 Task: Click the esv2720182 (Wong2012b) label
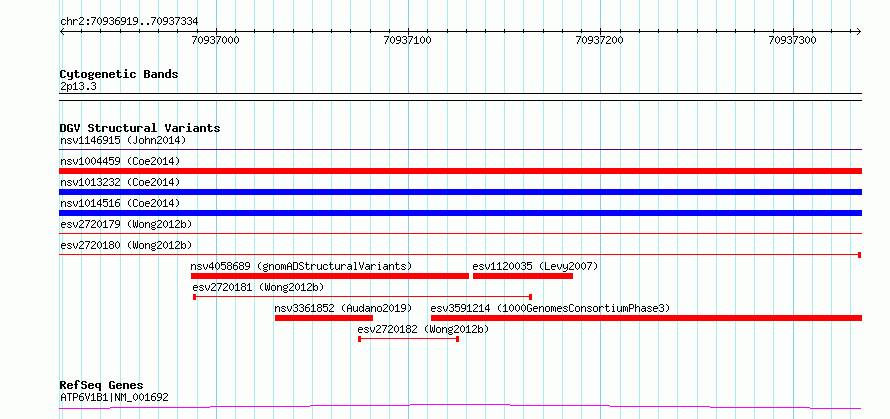[x=423, y=329]
